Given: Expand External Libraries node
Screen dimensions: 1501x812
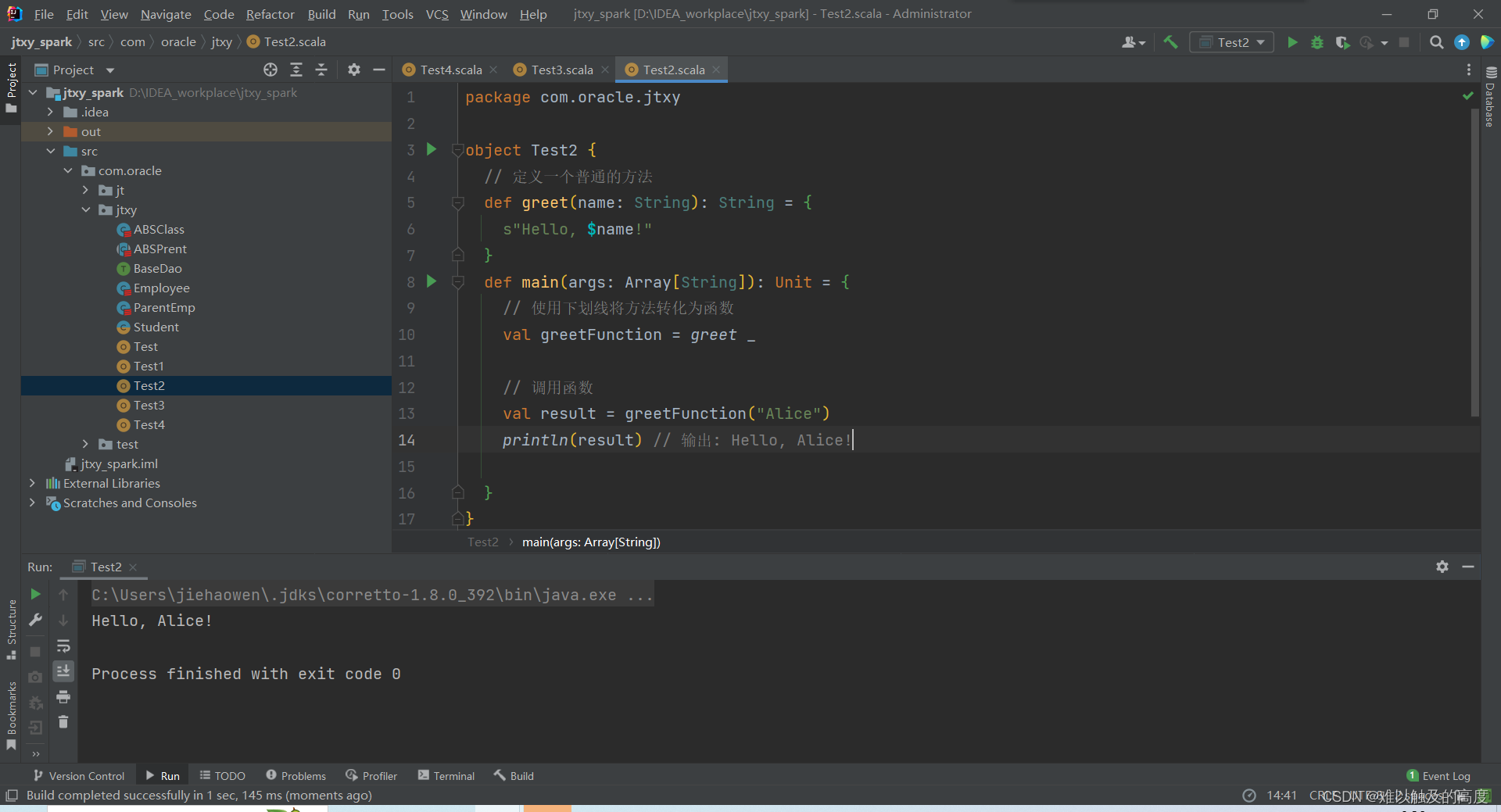Looking at the screenshot, I should [x=32, y=483].
